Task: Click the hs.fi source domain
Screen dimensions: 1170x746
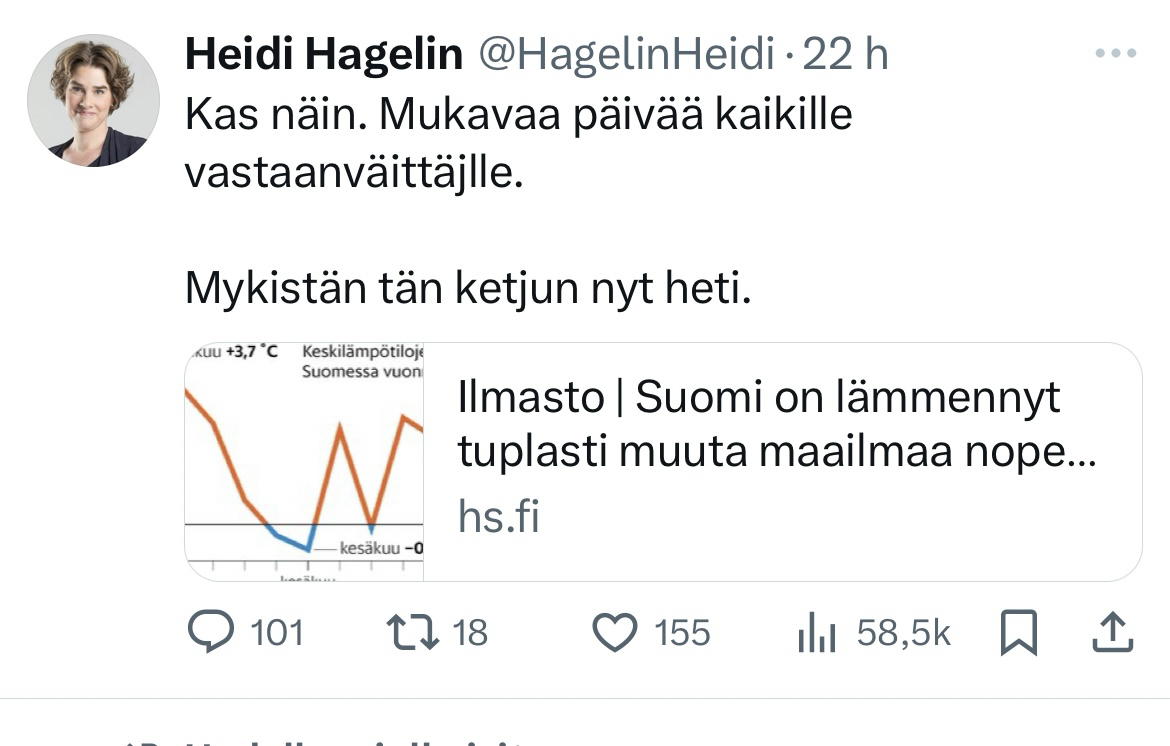Action: tap(498, 518)
